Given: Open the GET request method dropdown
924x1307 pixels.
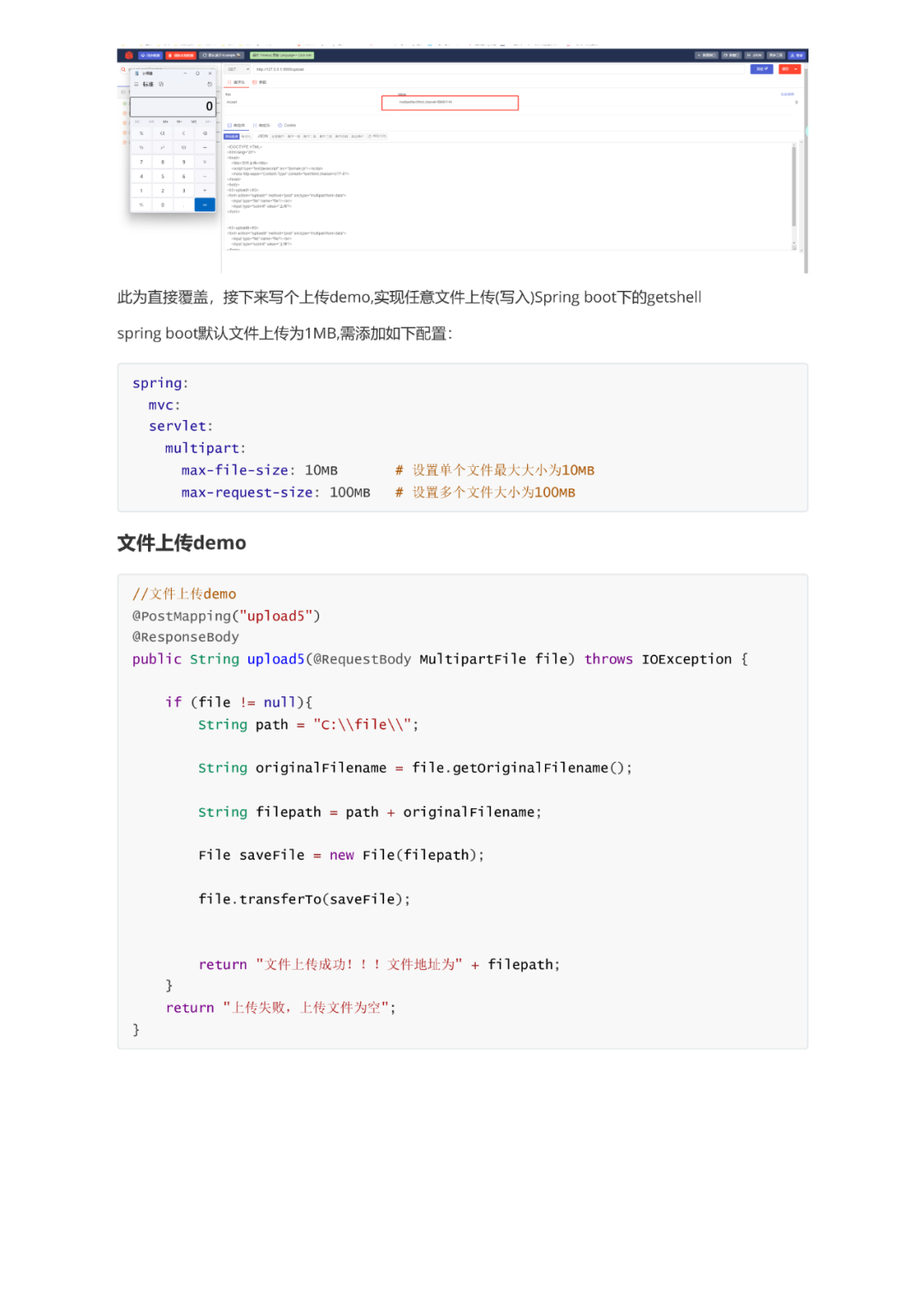Looking at the screenshot, I should pyautogui.click(x=237, y=69).
